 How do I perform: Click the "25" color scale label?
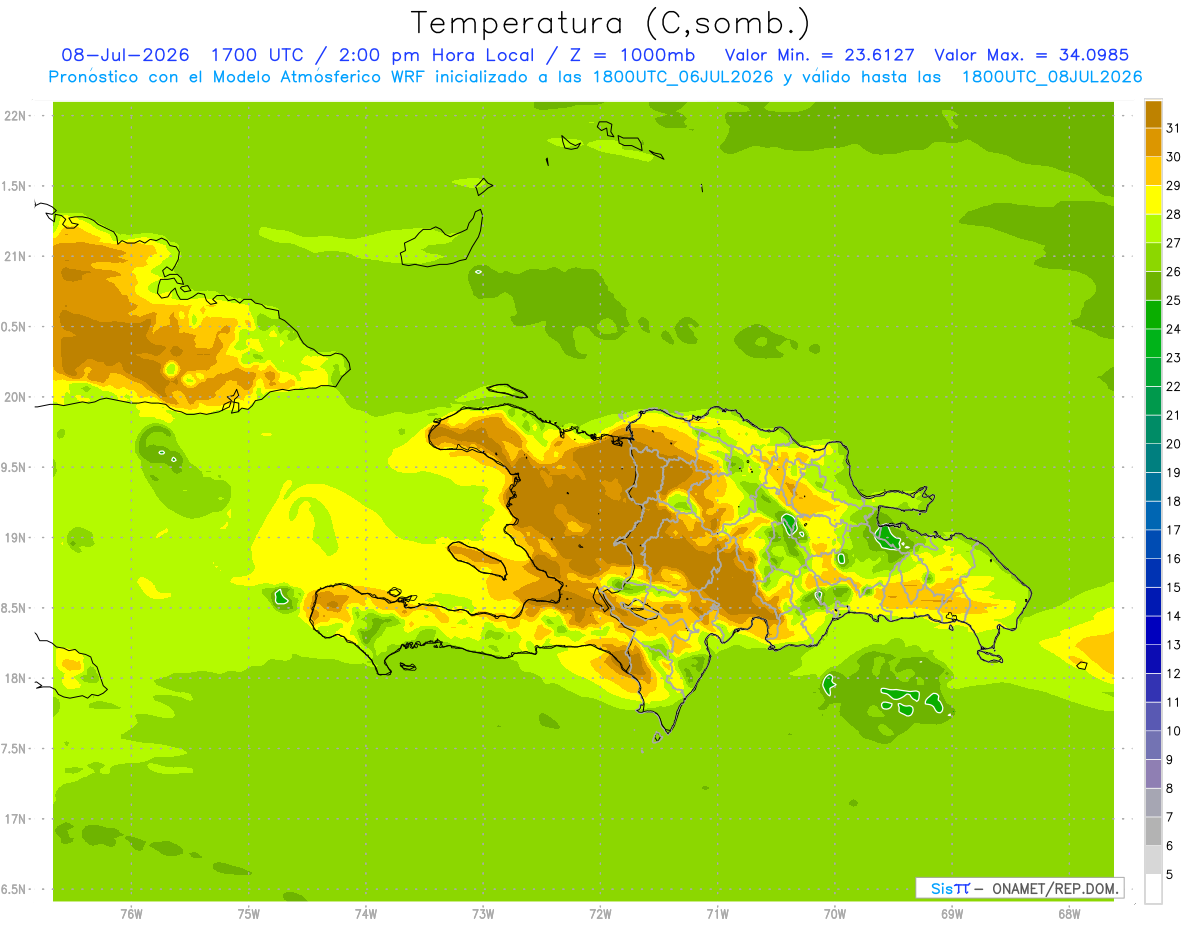click(1174, 301)
